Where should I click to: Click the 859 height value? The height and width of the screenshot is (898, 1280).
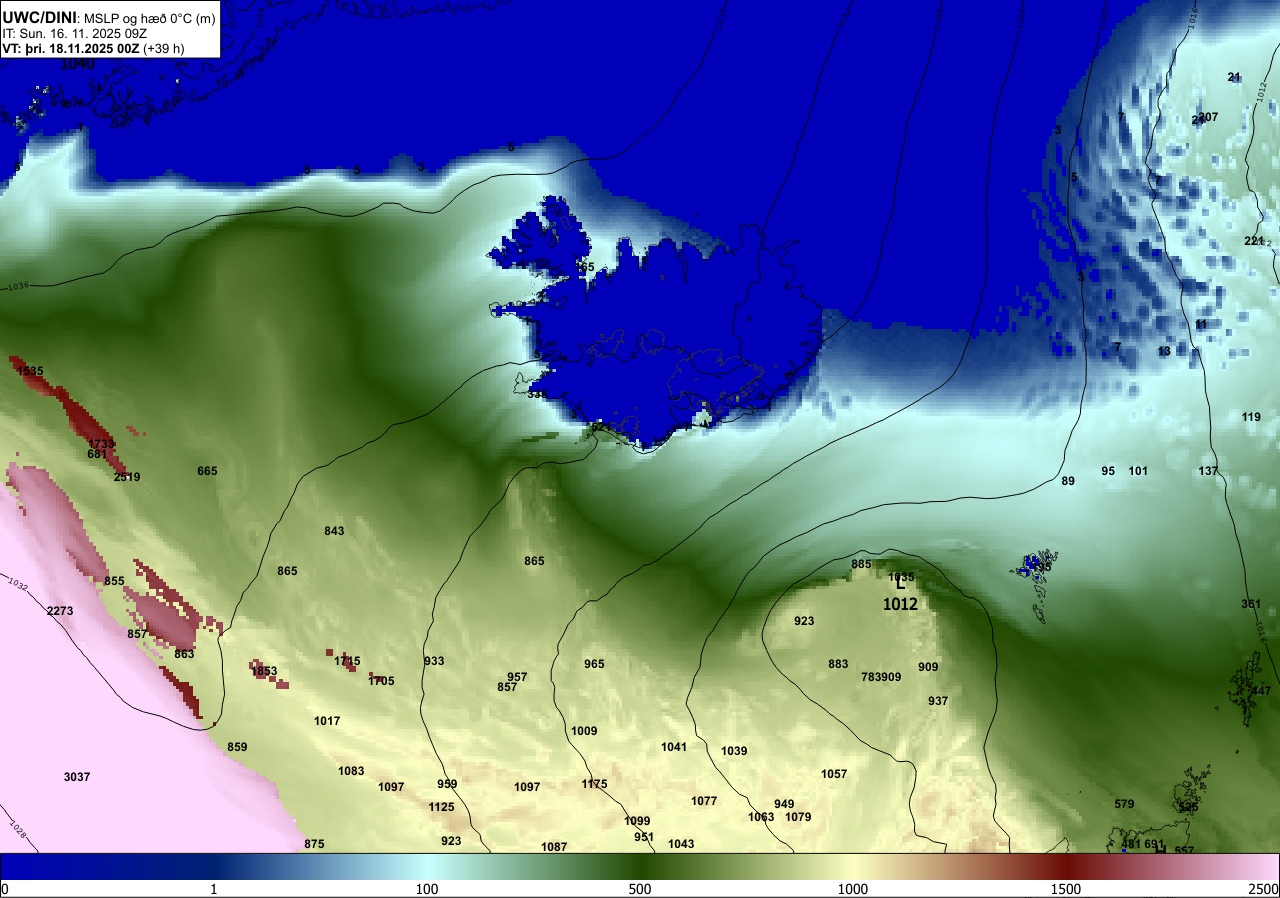point(237,747)
